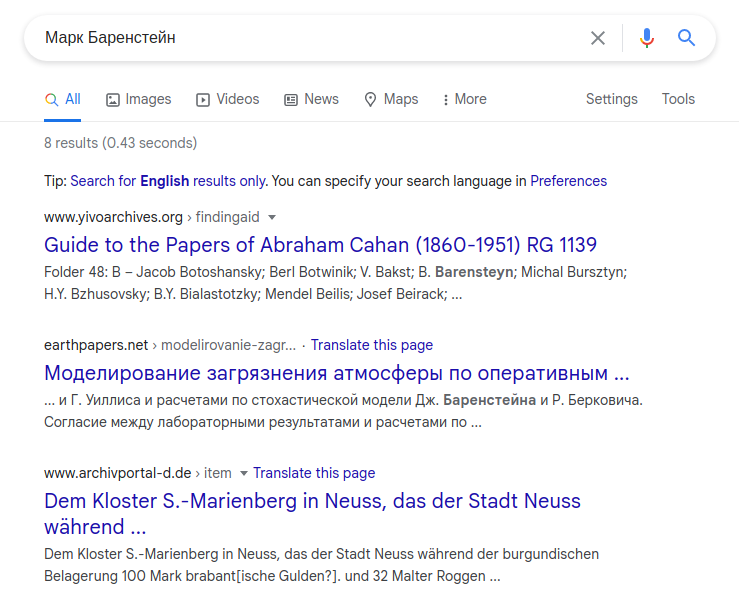The height and width of the screenshot is (606, 739).
Task: Start voice search with microphone icon
Action: (x=647, y=38)
